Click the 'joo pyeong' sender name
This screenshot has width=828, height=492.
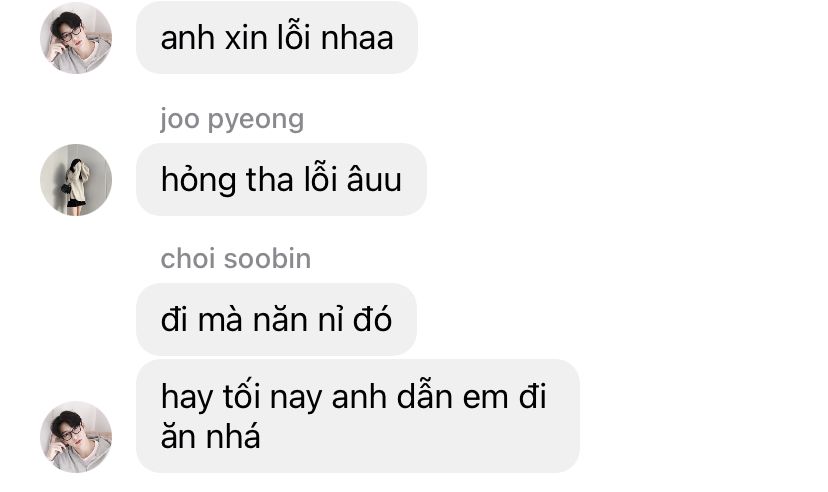click(232, 119)
